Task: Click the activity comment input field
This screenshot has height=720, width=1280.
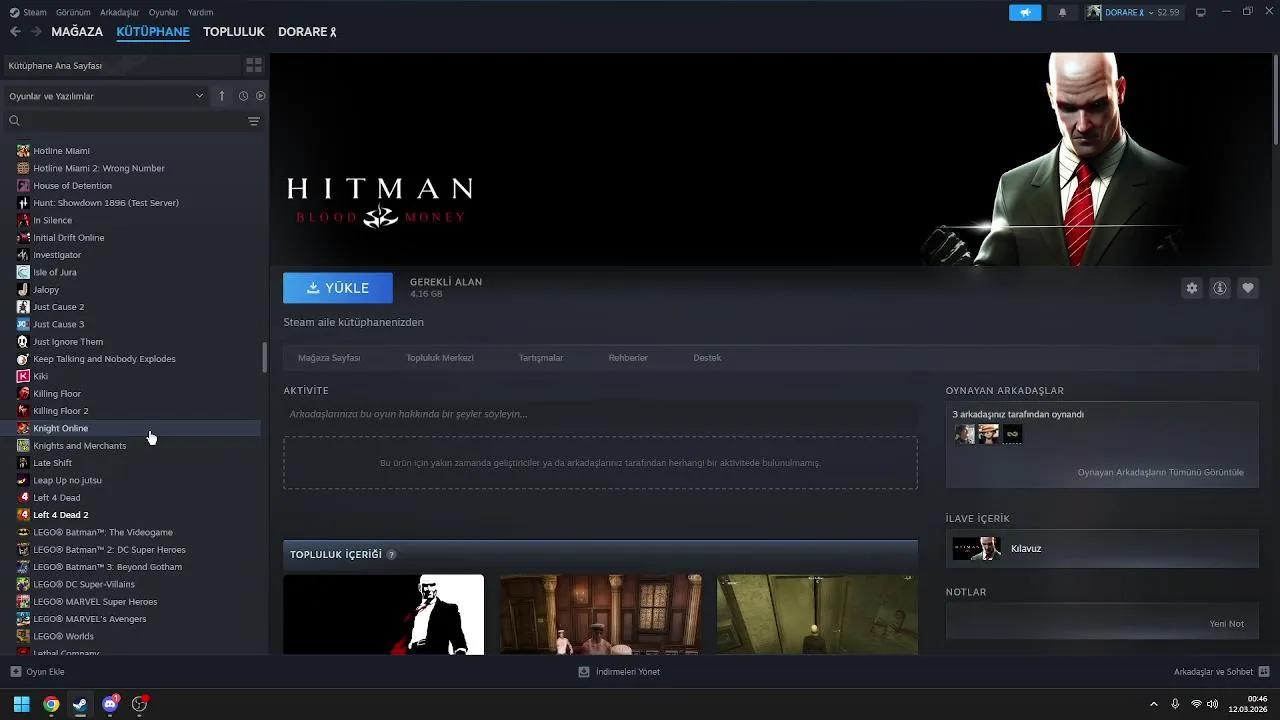Action: tap(600, 414)
